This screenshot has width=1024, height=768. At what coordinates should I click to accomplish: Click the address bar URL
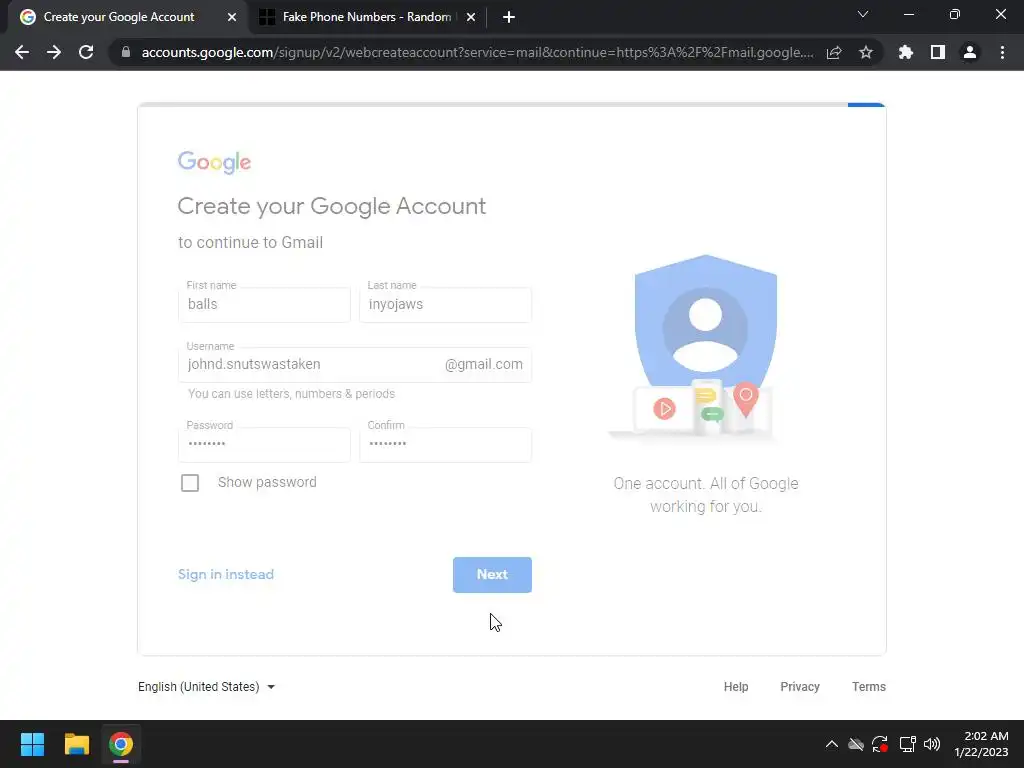[x=477, y=52]
